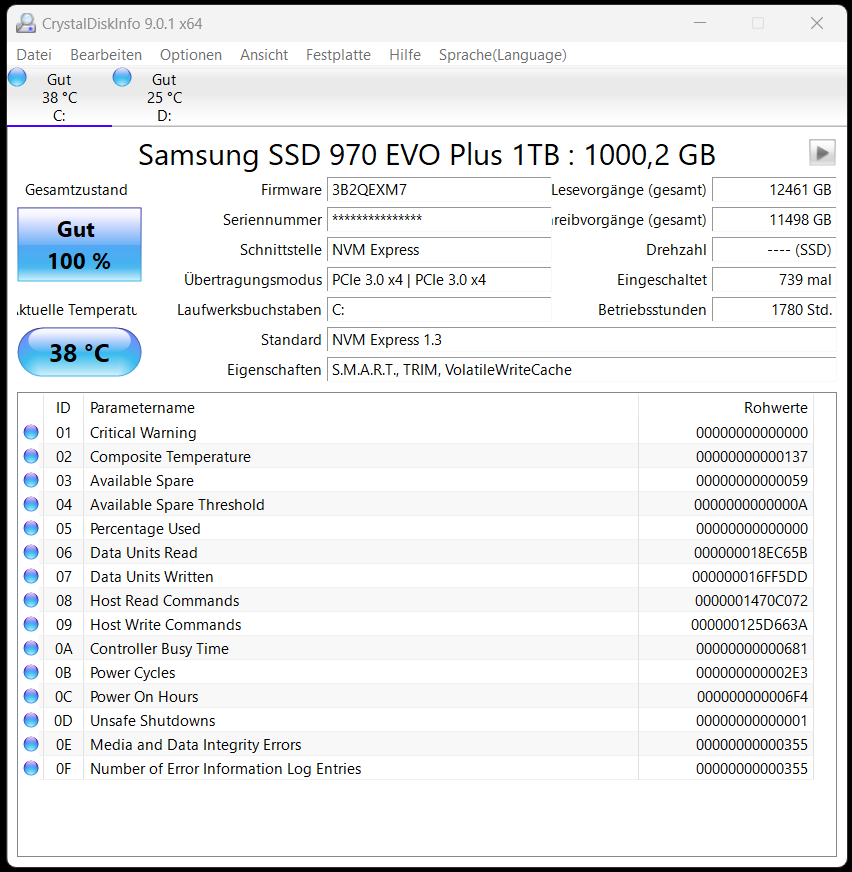This screenshot has height=872, width=852.
Task: Click the status orb of Percentage Used row
Action: (x=31, y=528)
